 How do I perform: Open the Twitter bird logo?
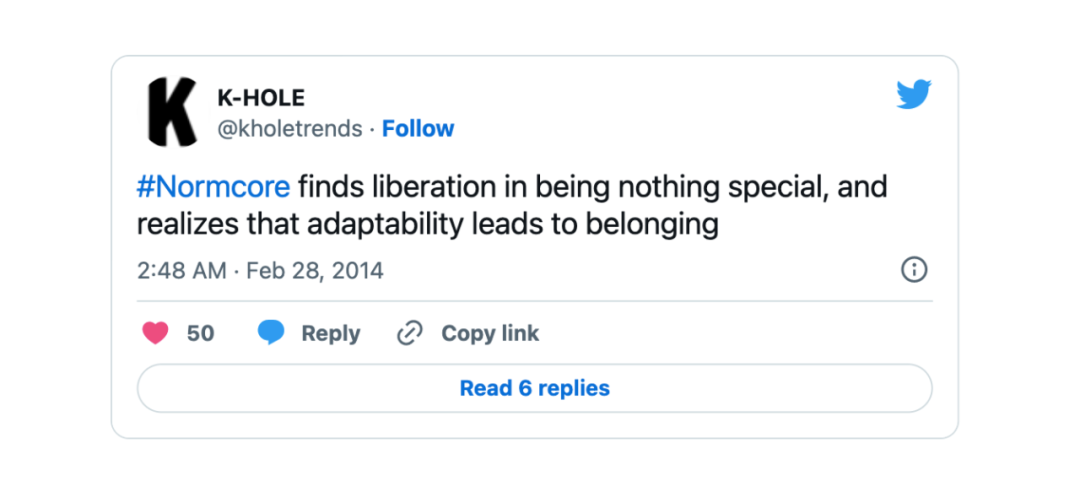click(x=913, y=94)
